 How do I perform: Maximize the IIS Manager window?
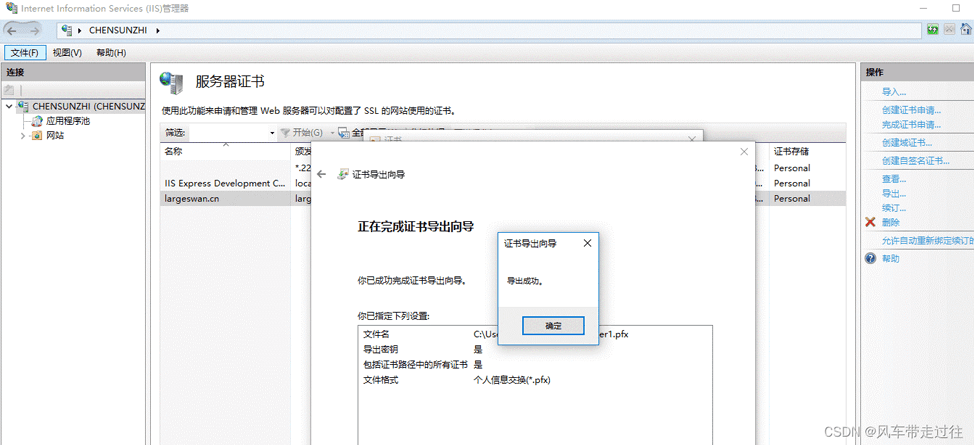(955, 8)
